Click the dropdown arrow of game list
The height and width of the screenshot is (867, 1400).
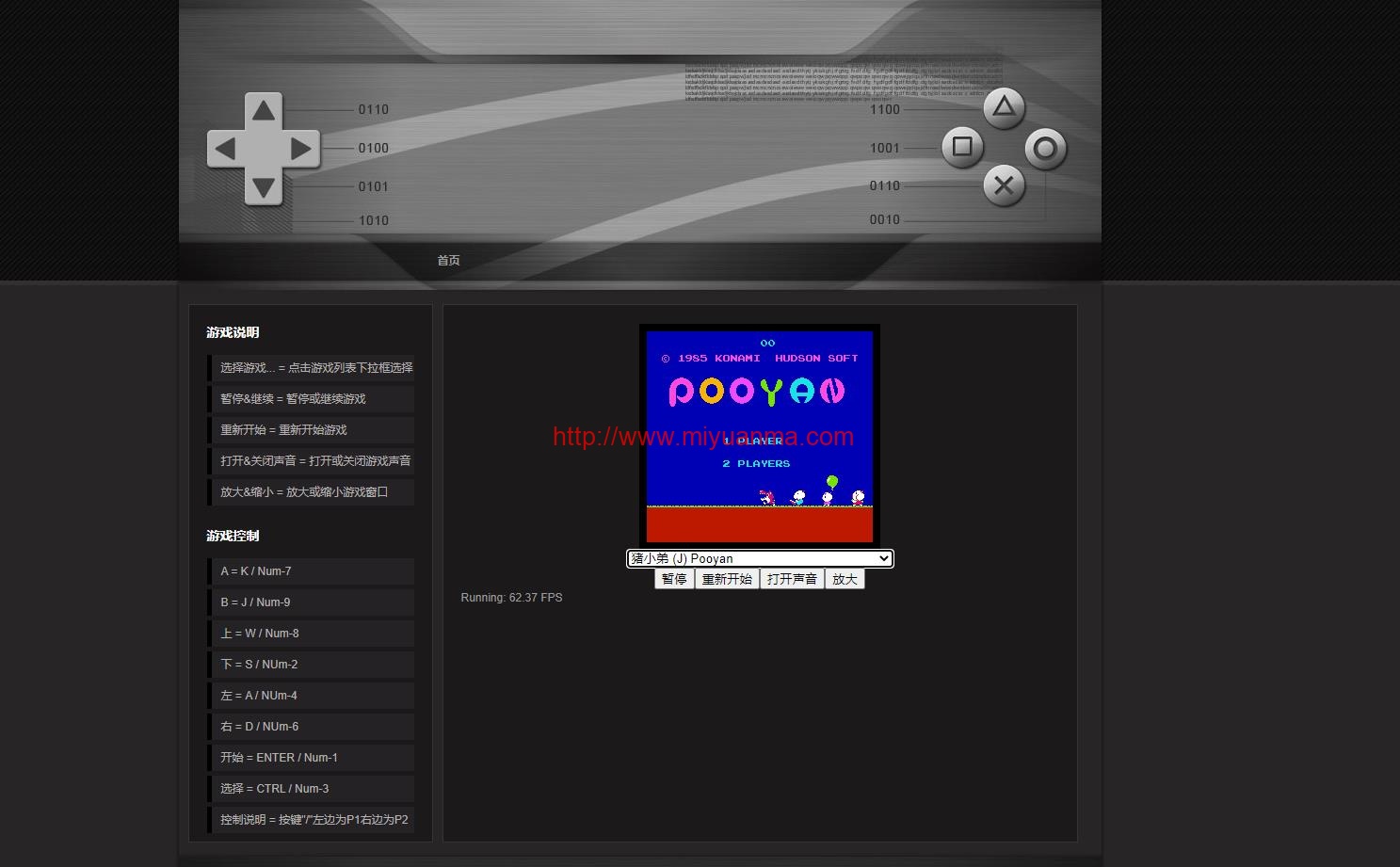click(883, 558)
